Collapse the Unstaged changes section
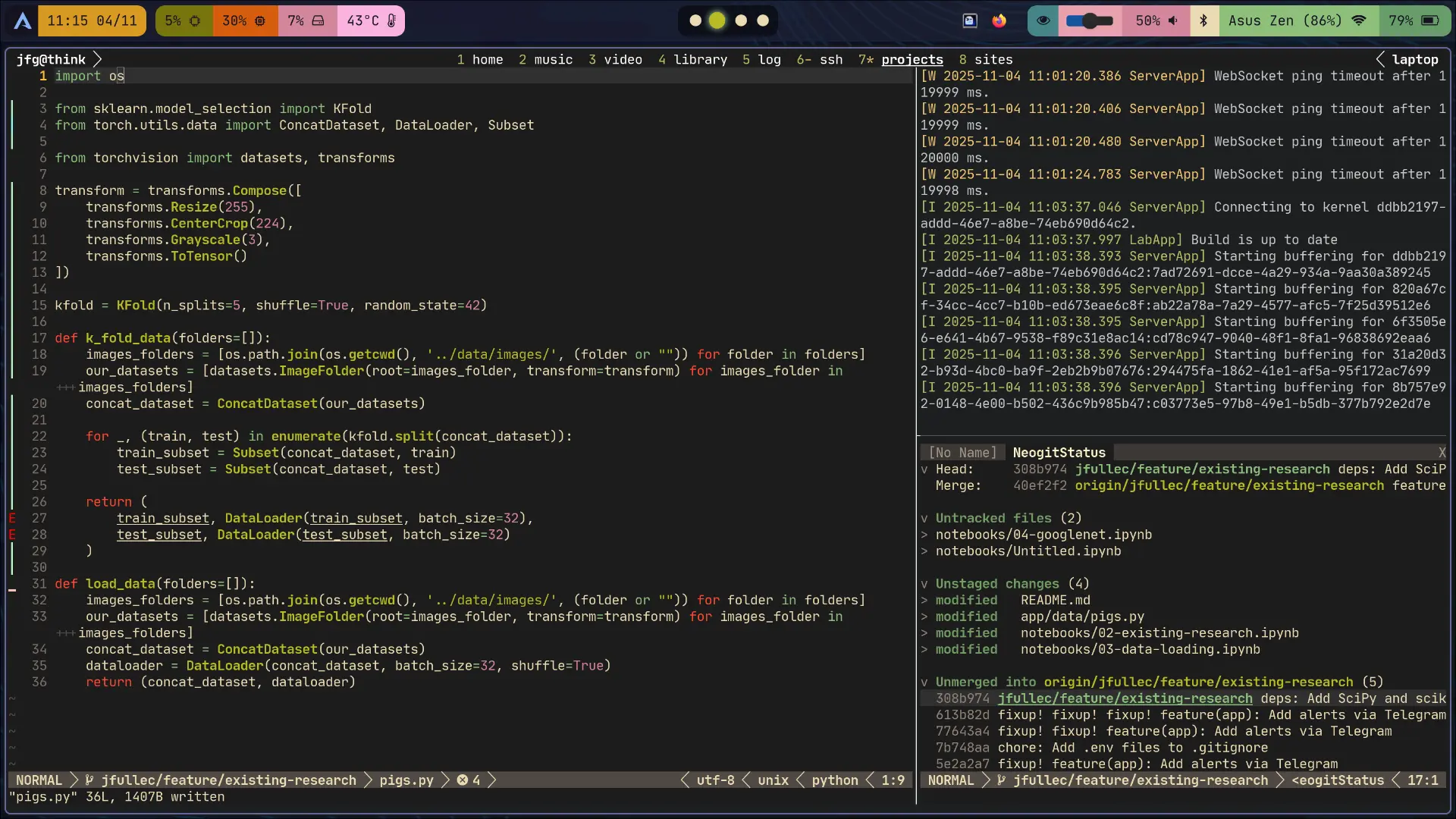Viewport: 1456px width, 819px height. point(924,584)
